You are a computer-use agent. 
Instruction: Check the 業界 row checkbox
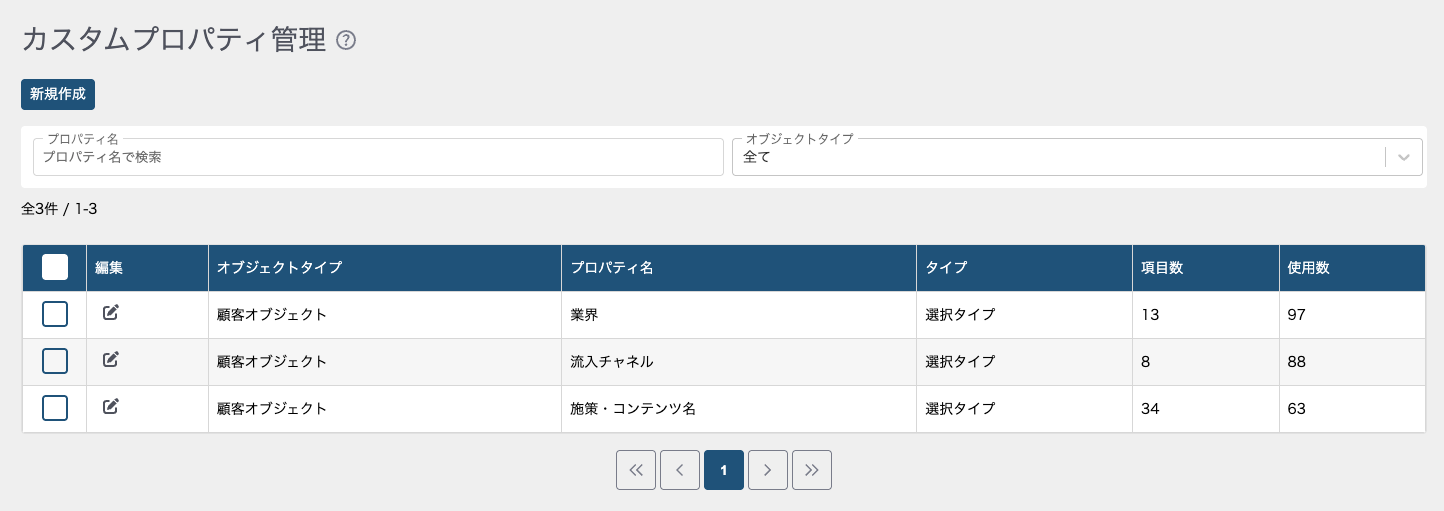point(55,314)
